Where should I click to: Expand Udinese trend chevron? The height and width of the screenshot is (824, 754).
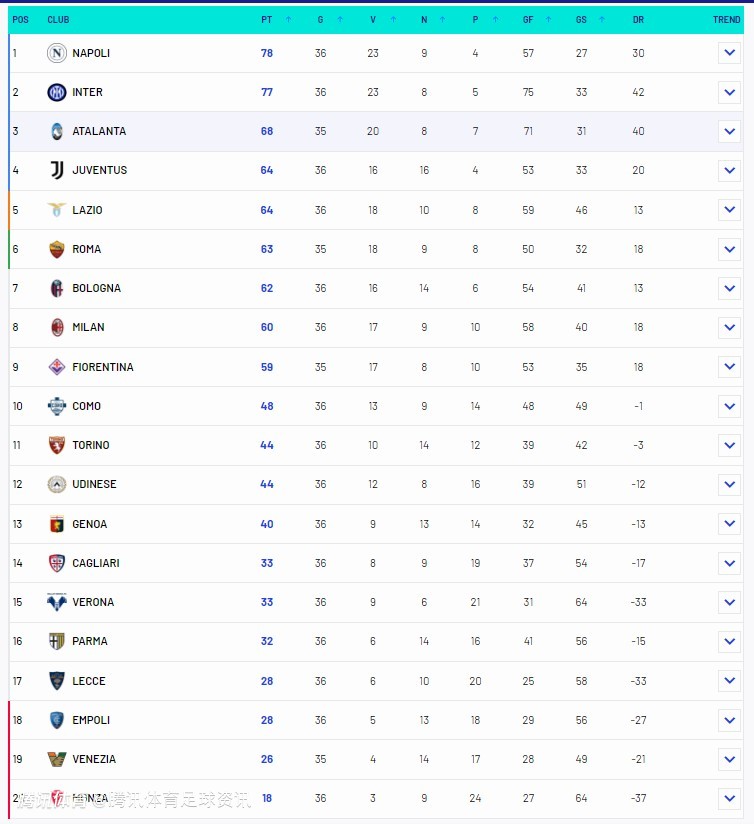729,484
